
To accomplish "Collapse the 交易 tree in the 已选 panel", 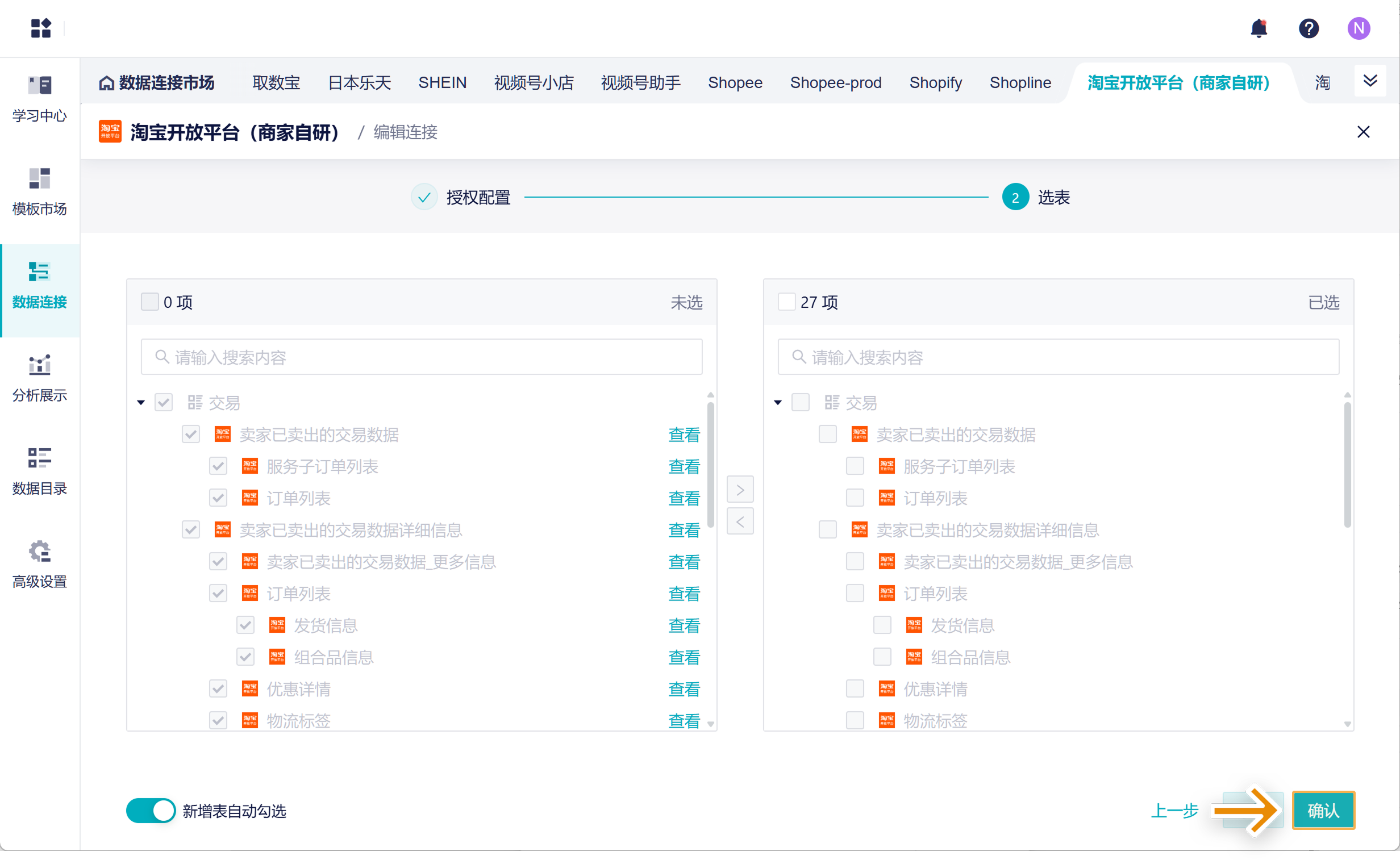I will pyautogui.click(x=778, y=403).
